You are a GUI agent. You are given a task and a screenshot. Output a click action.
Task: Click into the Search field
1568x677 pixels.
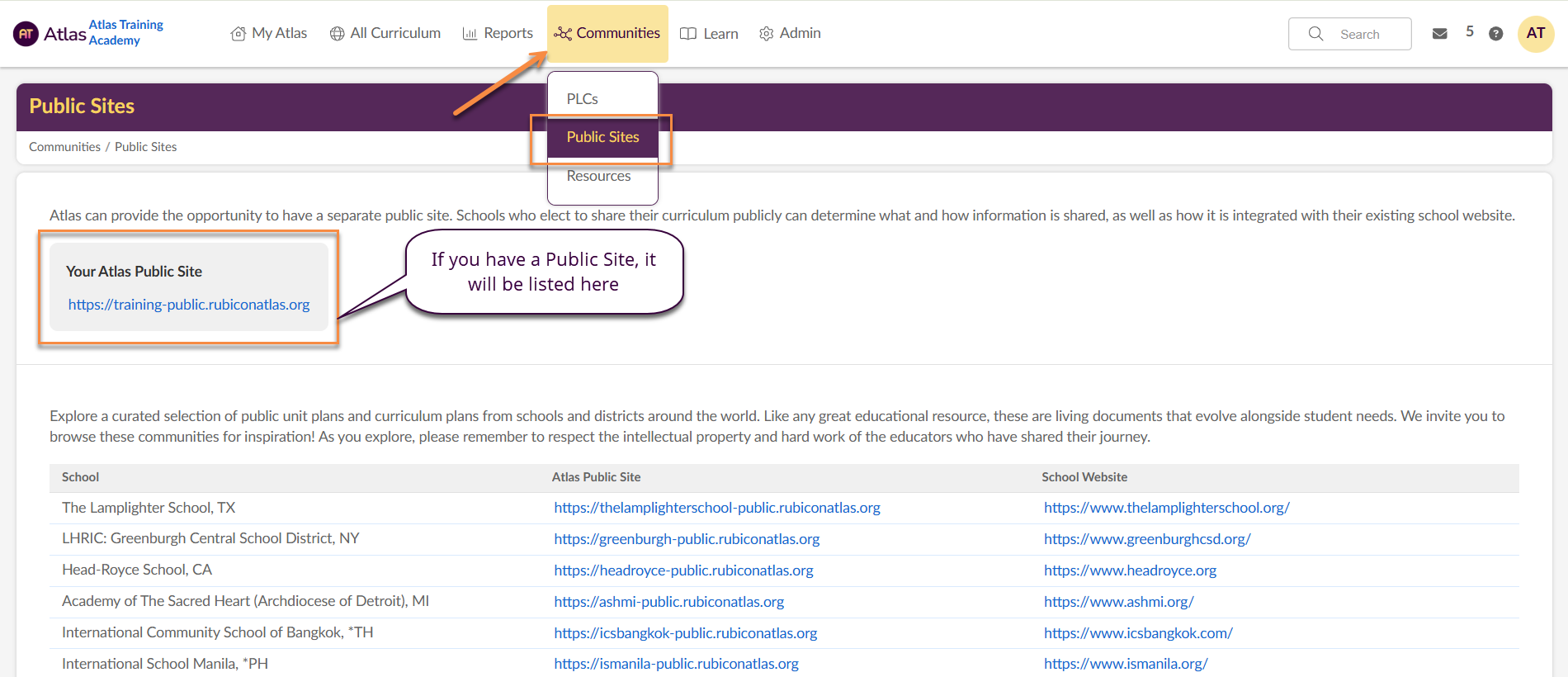(1350, 34)
